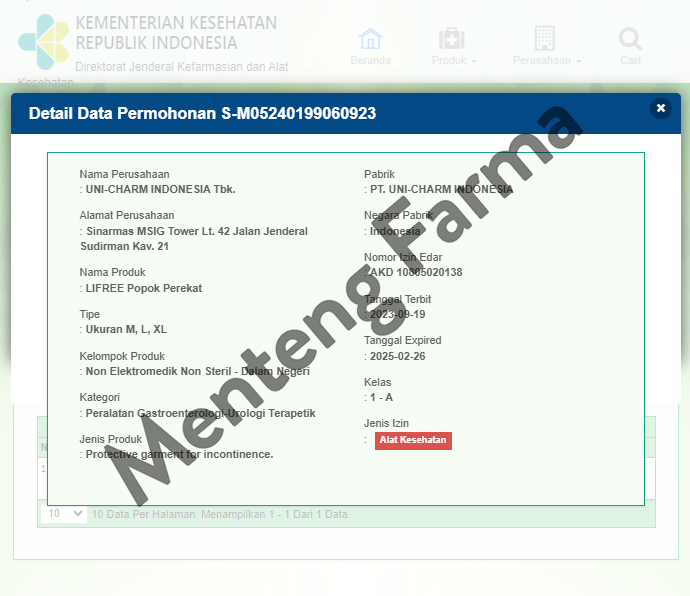Click the Jenis Izin label

tap(386, 423)
